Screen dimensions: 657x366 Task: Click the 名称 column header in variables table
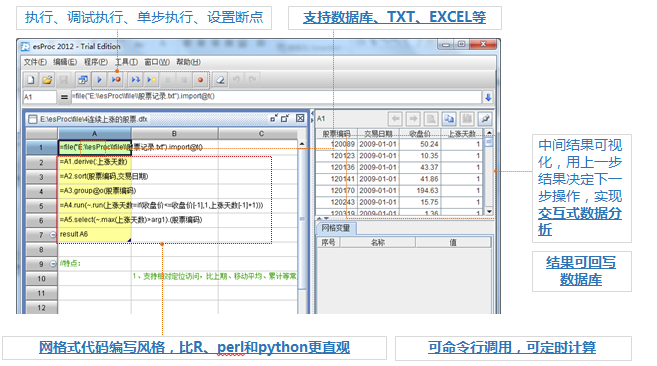tap(378, 242)
